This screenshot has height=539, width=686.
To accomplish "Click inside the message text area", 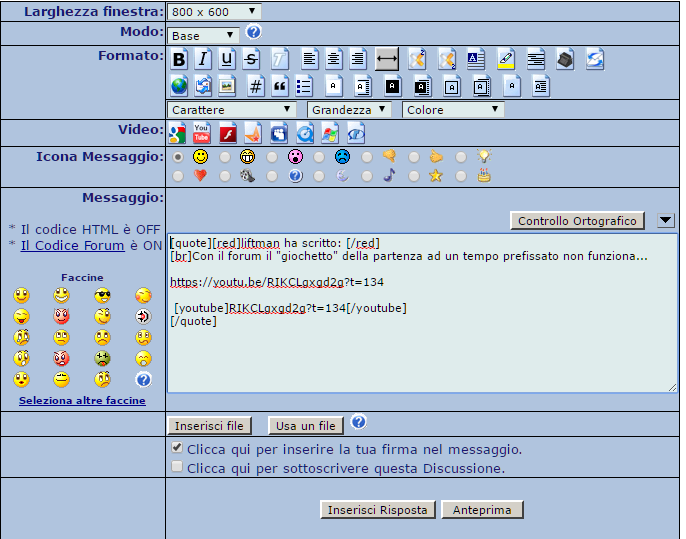I will coord(422,313).
